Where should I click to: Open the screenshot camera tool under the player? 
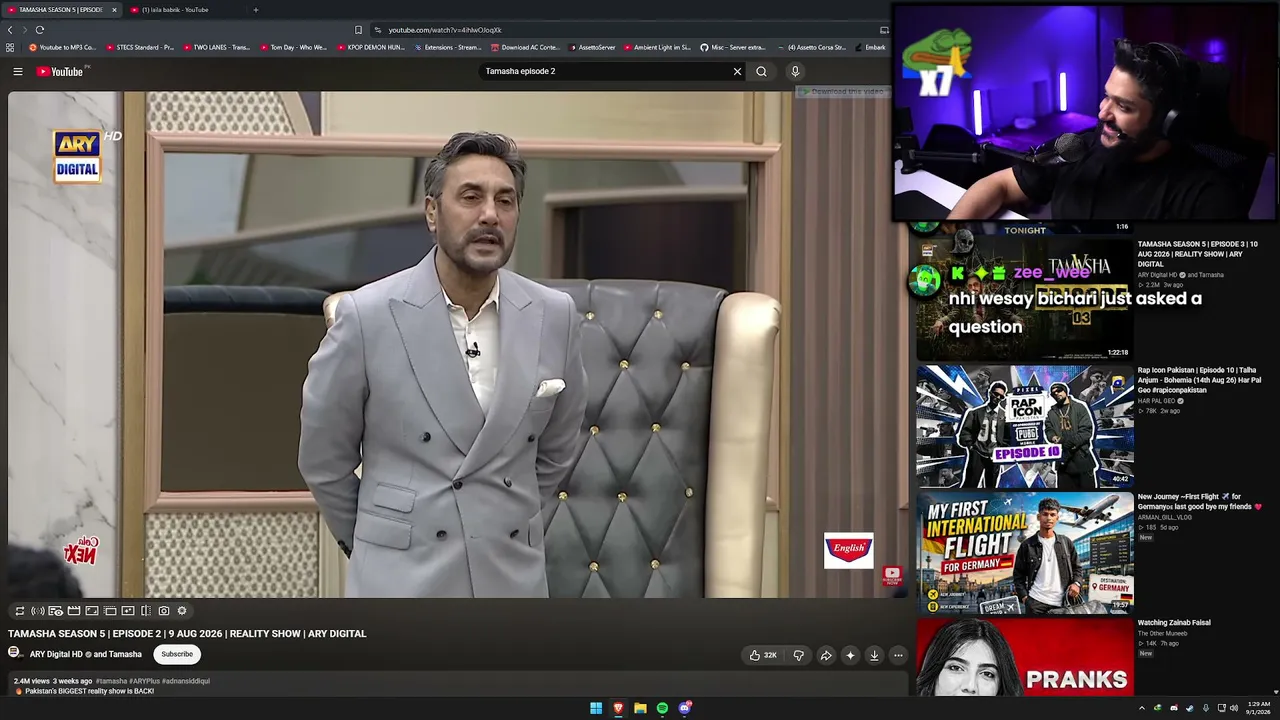click(x=164, y=611)
